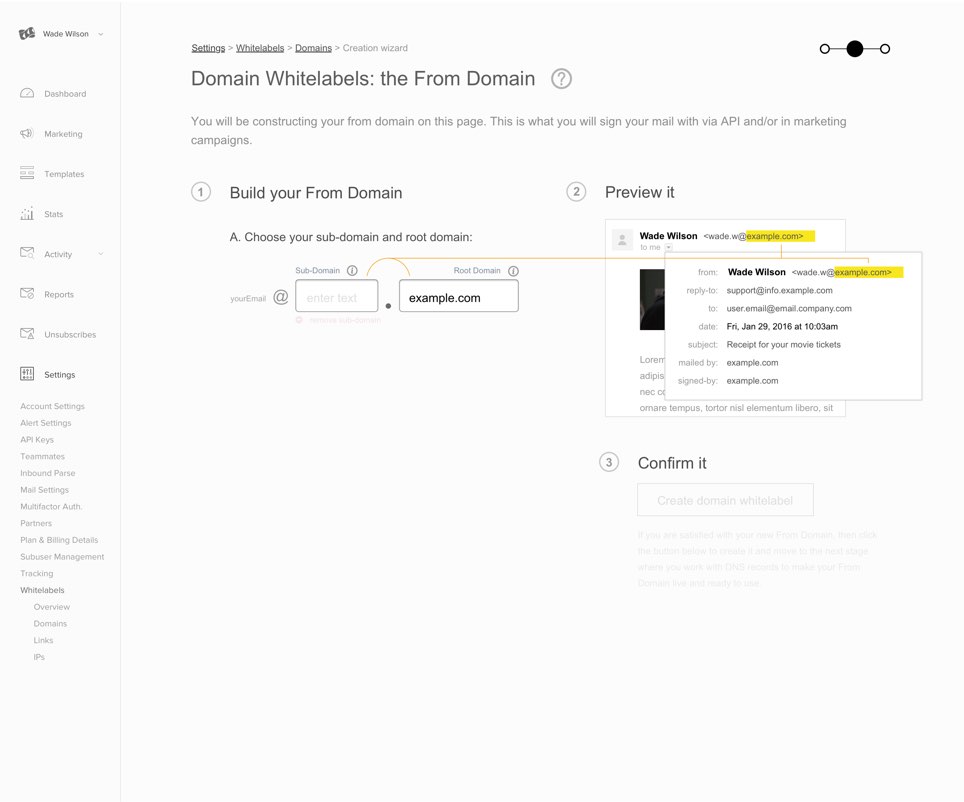Click the Dashboard gauge icon
This screenshot has height=802, width=964.
click(x=27, y=93)
